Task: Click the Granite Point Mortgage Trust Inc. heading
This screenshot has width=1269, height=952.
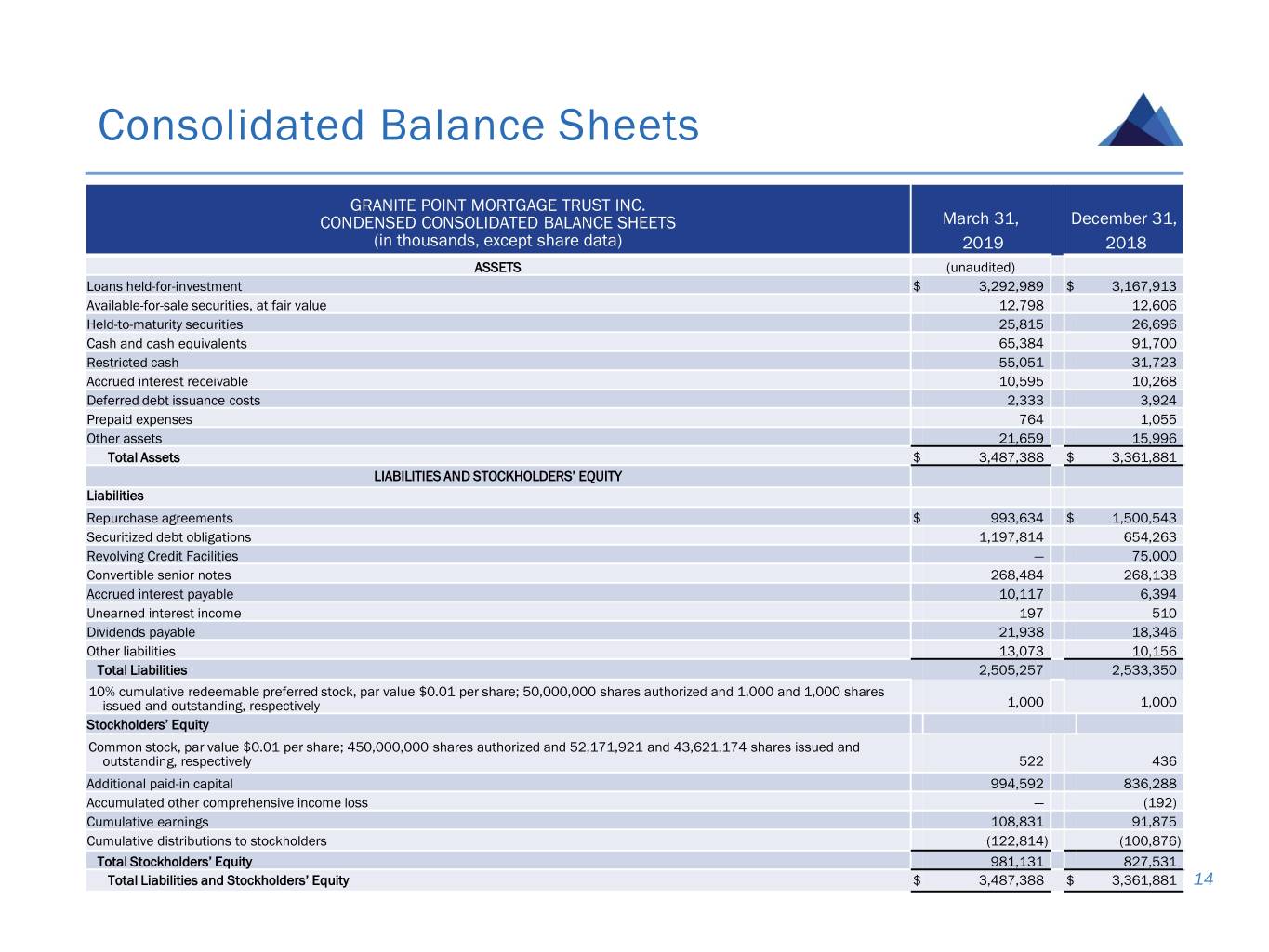Action: coord(497,205)
